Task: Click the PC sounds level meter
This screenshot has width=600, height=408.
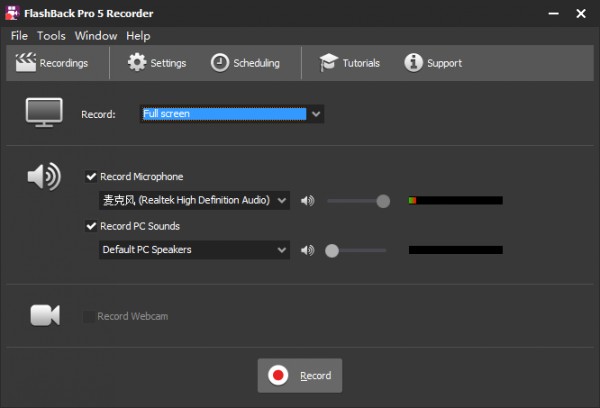Action: coord(456,250)
